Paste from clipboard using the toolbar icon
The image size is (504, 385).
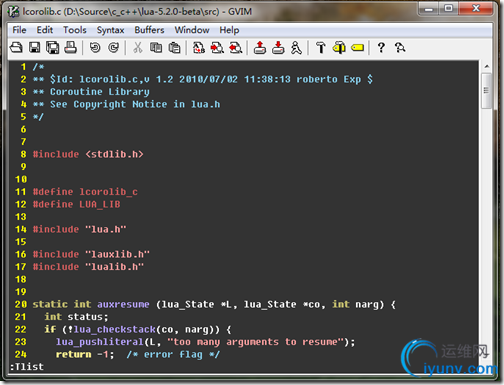pos(174,48)
